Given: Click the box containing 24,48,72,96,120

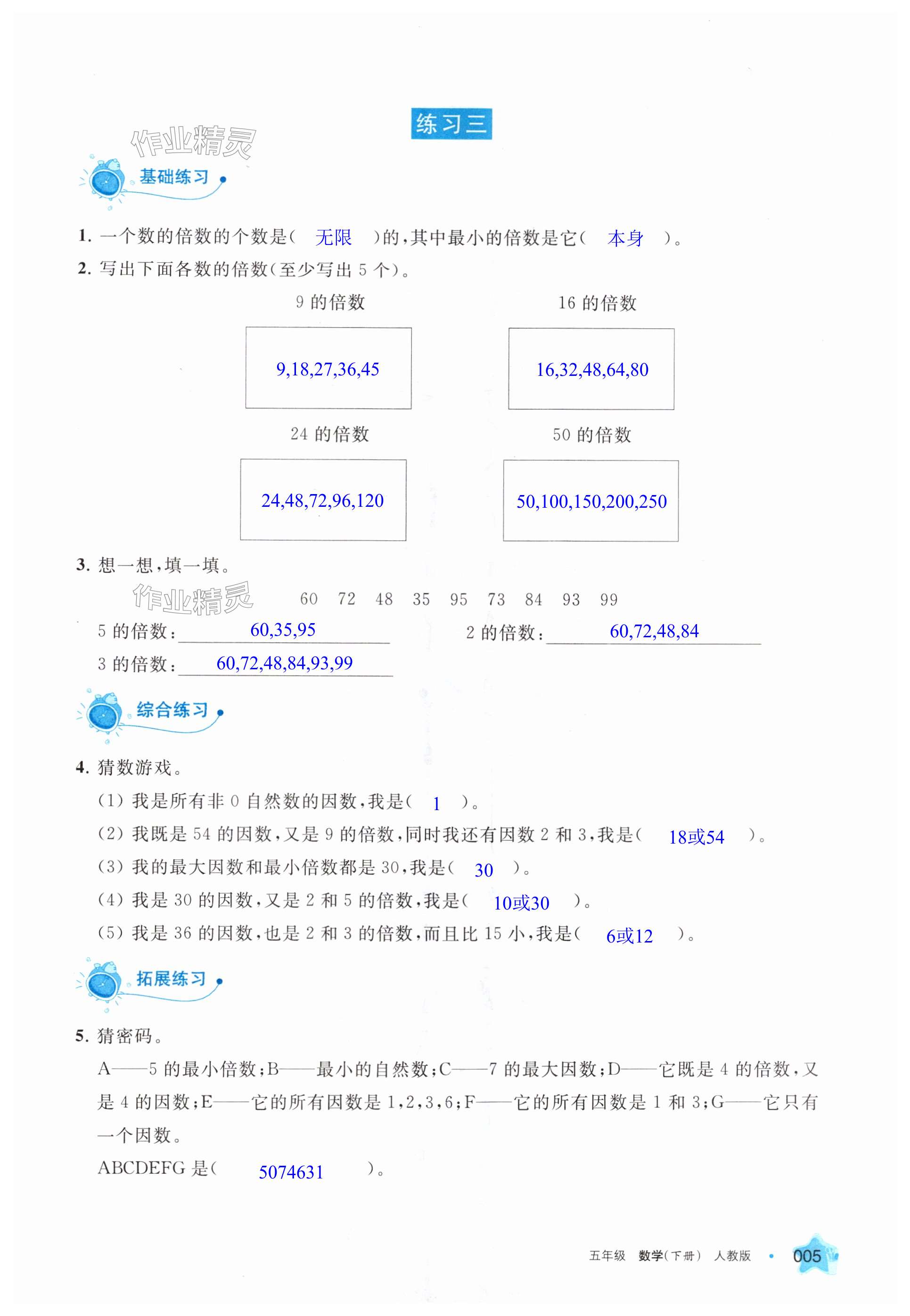Looking at the screenshot, I should click(x=323, y=500).
